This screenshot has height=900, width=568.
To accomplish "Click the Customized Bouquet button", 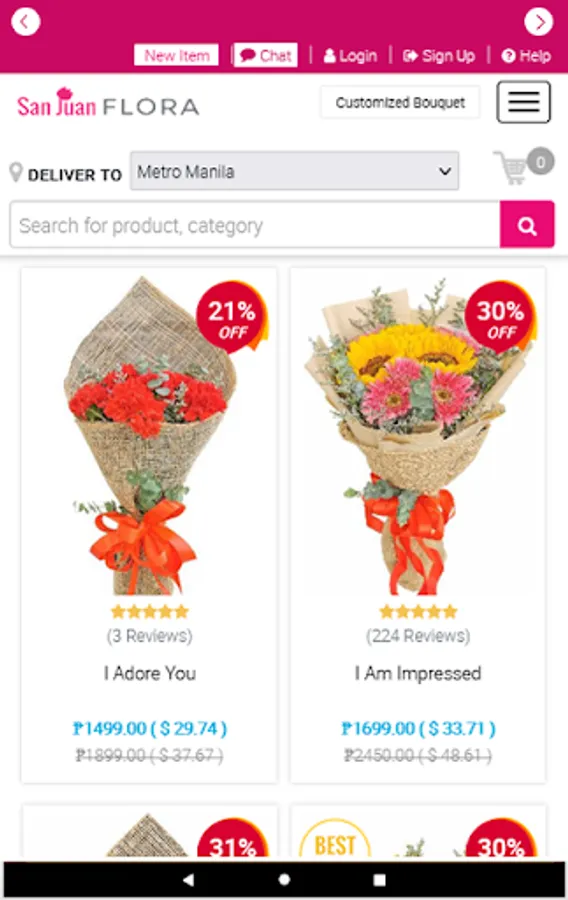I will (x=400, y=103).
